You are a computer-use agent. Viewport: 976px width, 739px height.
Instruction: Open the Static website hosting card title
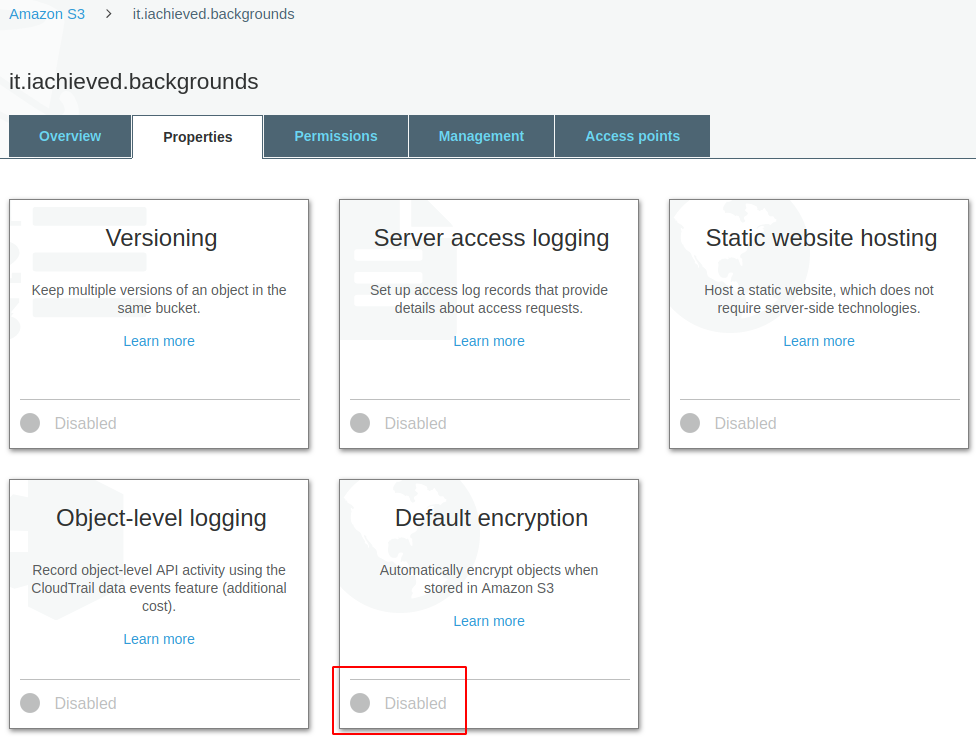821,238
